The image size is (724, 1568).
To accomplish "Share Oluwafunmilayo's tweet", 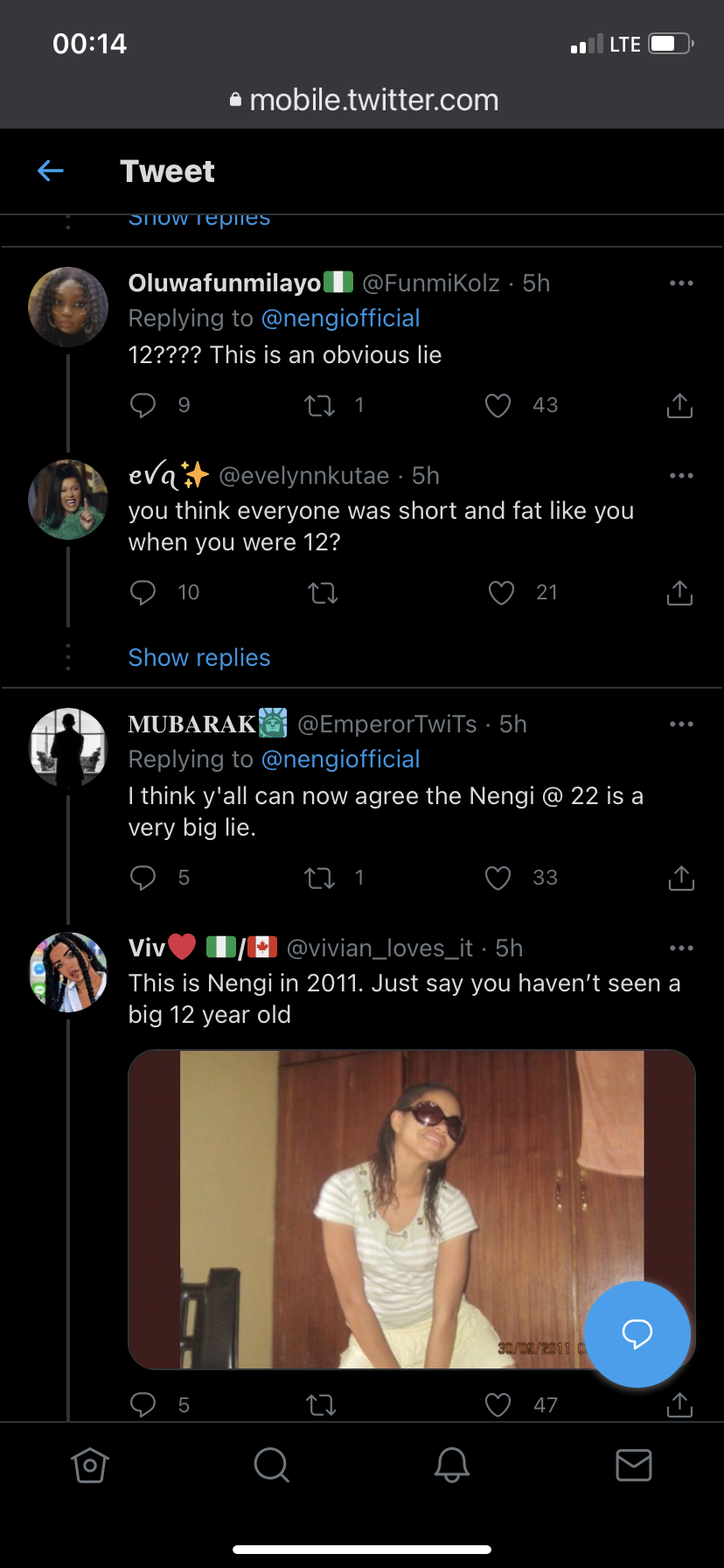I will point(679,405).
